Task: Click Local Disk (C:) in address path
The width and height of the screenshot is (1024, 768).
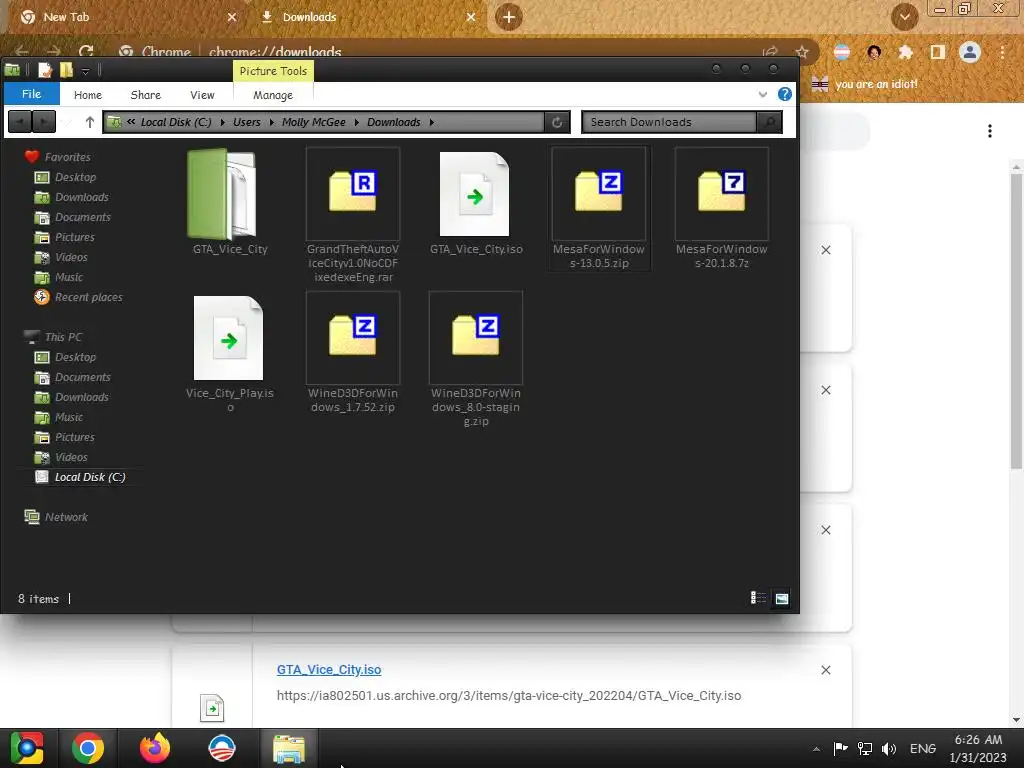Action: (x=176, y=122)
